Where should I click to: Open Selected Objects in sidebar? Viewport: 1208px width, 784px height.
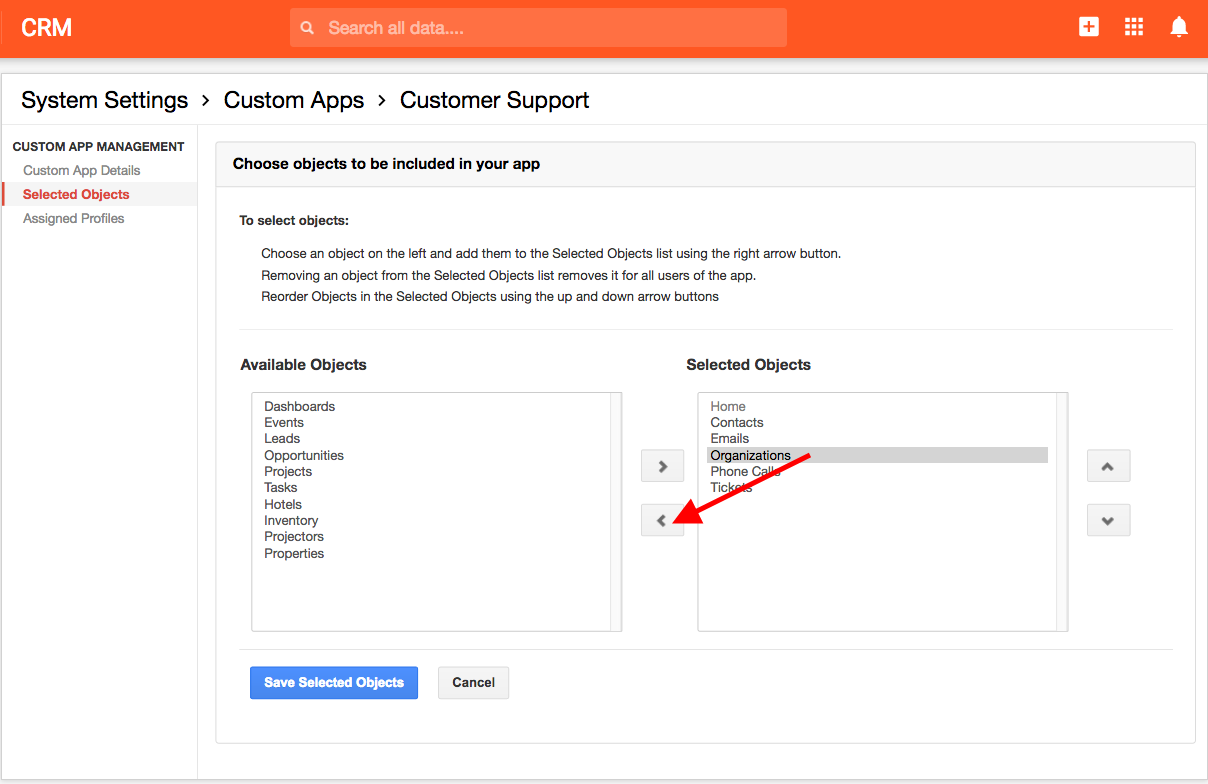pyautogui.click(x=76, y=194)
